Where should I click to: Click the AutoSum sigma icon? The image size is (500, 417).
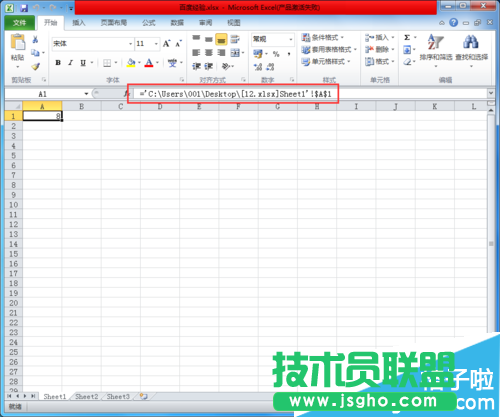(x=407, y=37)
